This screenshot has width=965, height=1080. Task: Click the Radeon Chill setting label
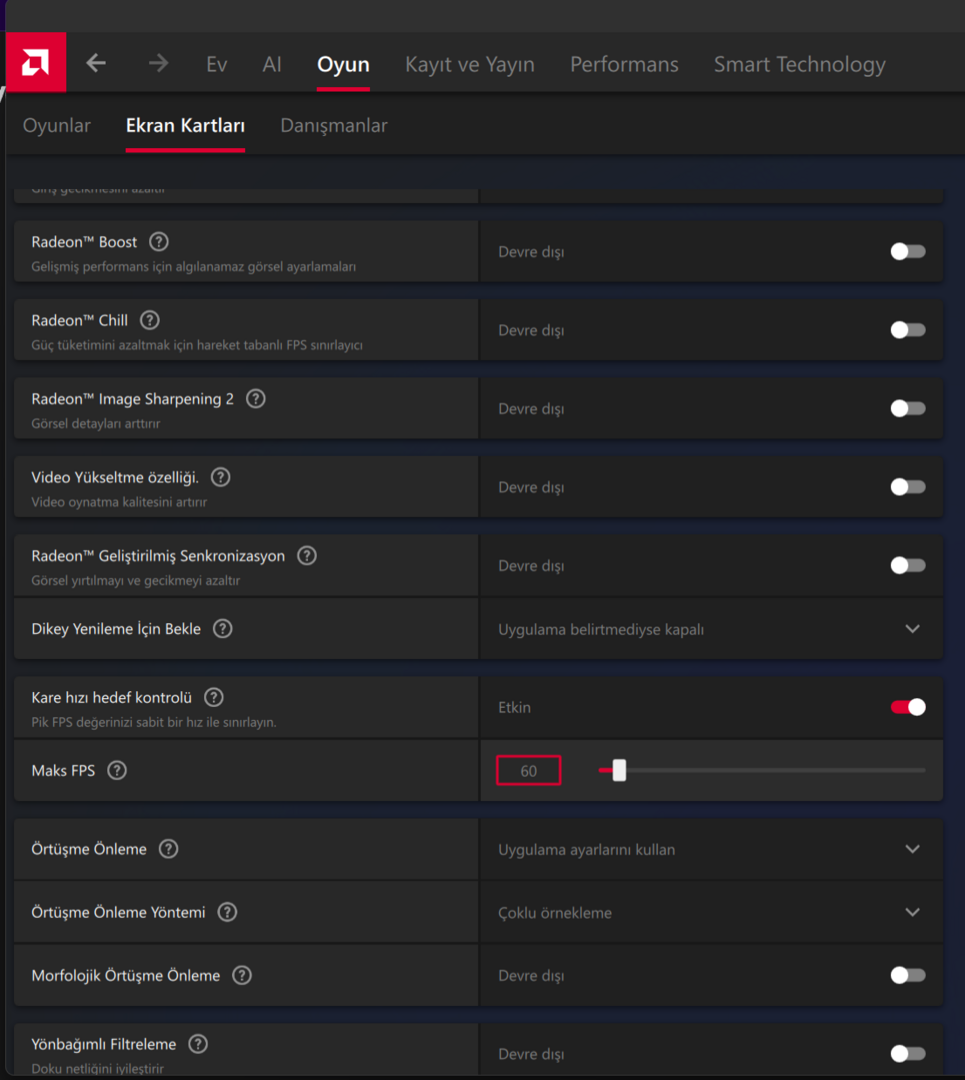point(79,320)
